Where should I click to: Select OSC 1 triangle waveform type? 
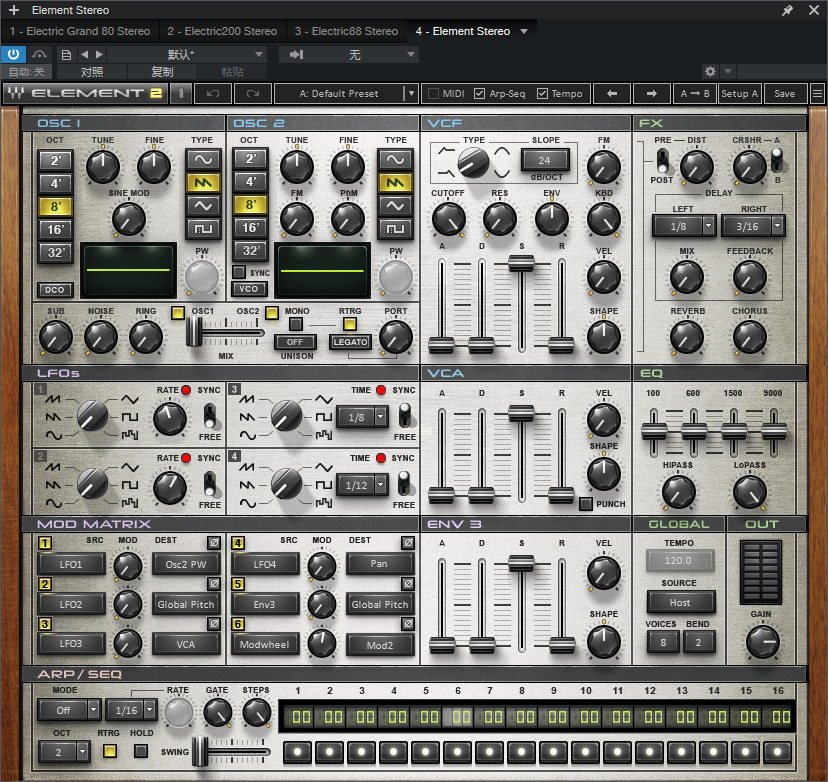point(203,205)
